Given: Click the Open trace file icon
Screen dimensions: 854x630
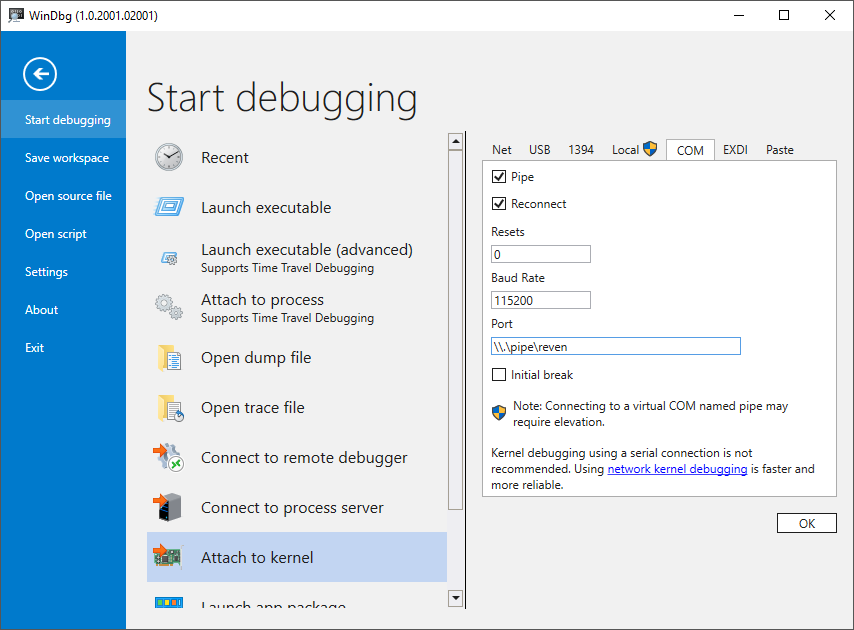Looking at the screenshot, I should pyautogui.click(x=169, y=407).
